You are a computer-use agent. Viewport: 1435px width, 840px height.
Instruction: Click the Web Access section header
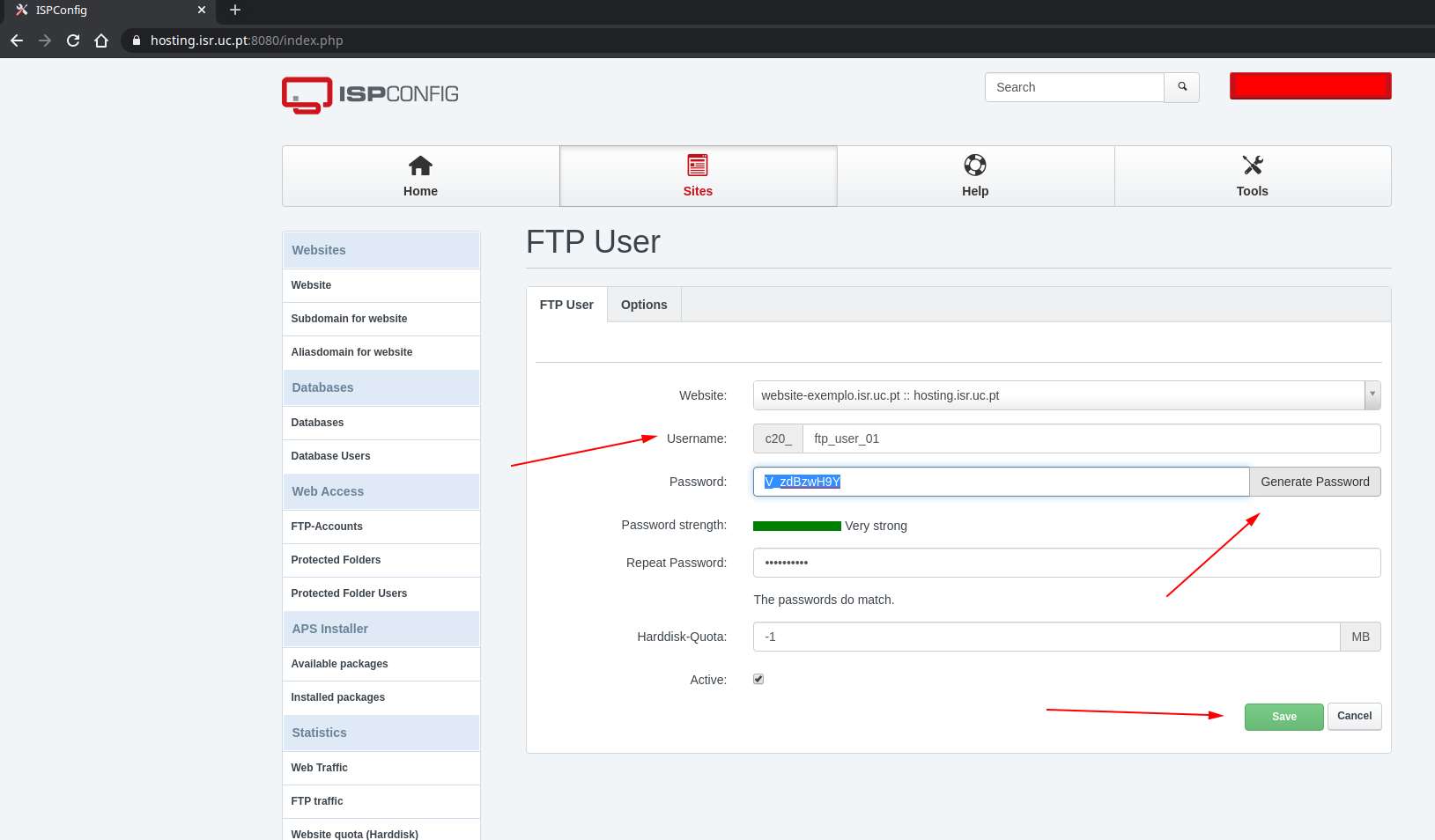381,491
